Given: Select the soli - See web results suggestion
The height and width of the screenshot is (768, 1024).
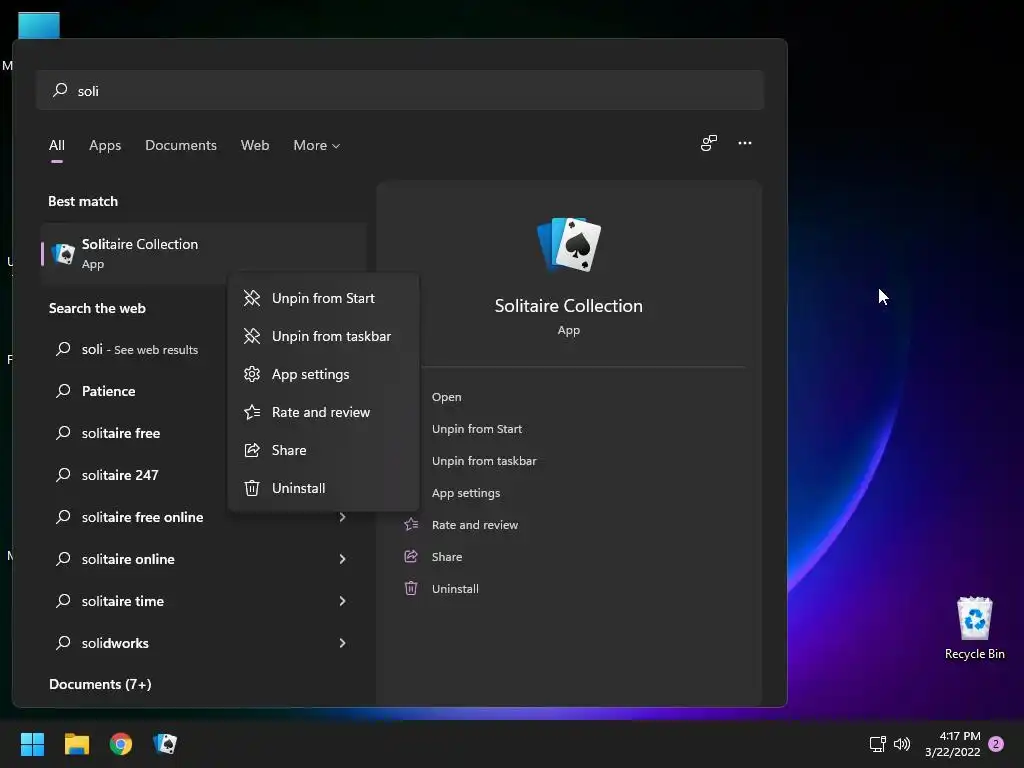Looking at the screenshot, I should 140,349.
